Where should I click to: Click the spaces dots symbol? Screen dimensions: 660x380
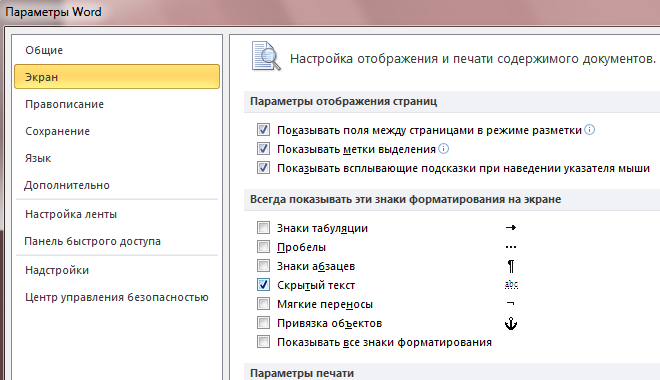[x=511, y=247]
